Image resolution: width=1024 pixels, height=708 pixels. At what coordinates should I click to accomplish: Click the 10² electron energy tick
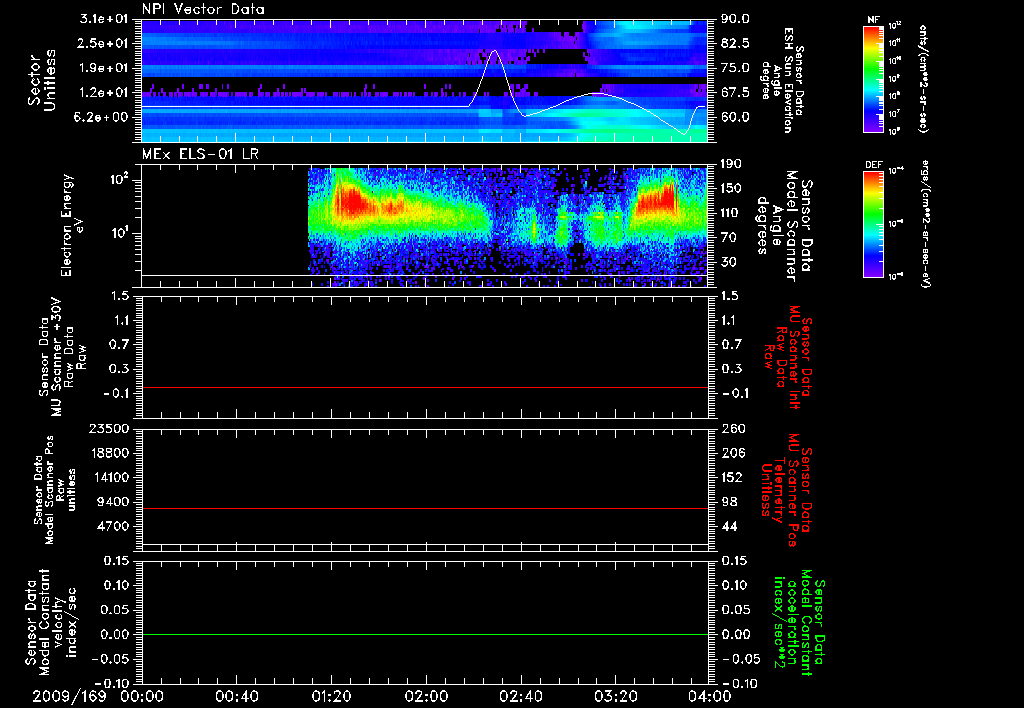coord(122,179)
